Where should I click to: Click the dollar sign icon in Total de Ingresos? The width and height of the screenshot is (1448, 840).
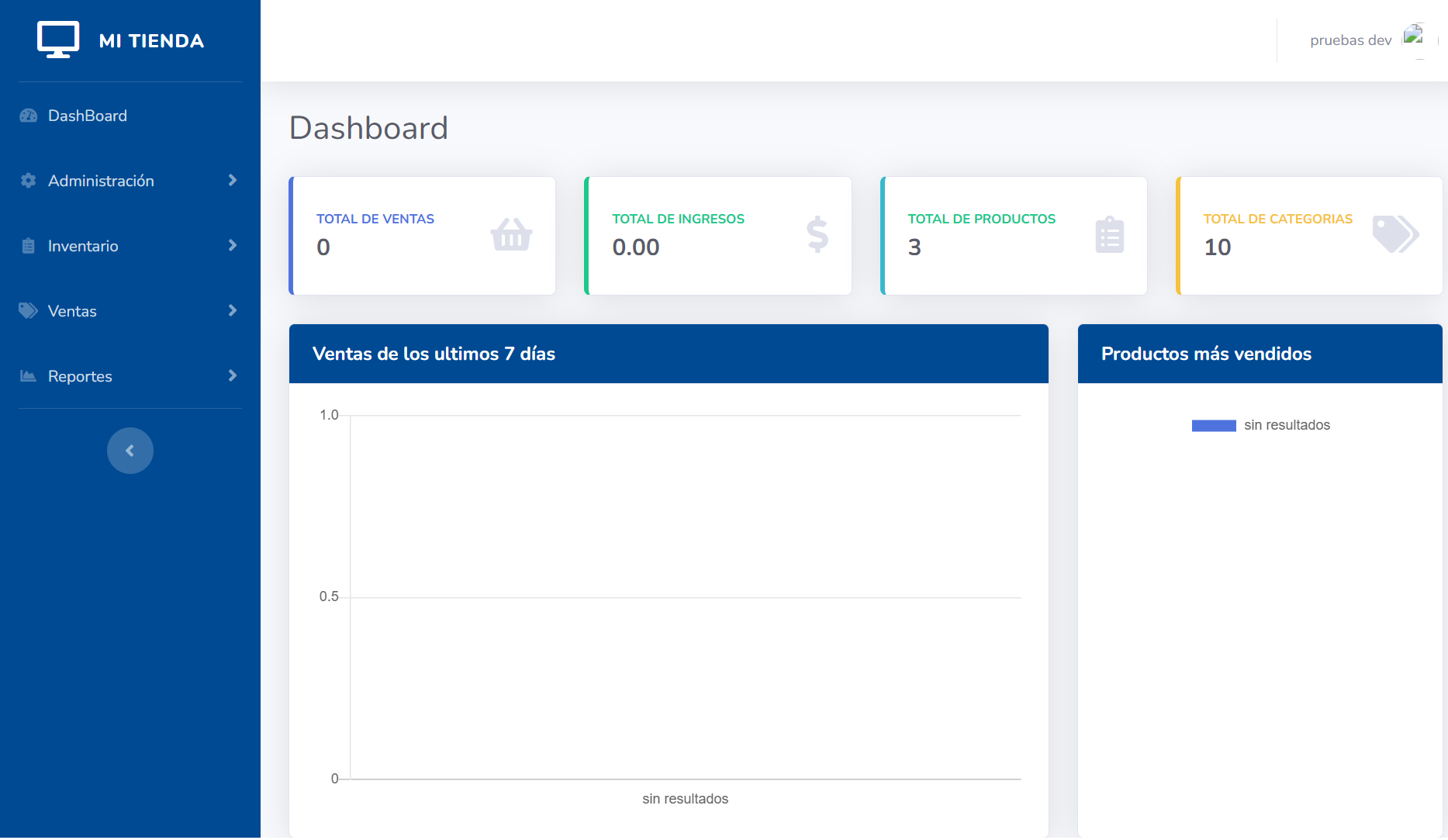click(817, 234)
